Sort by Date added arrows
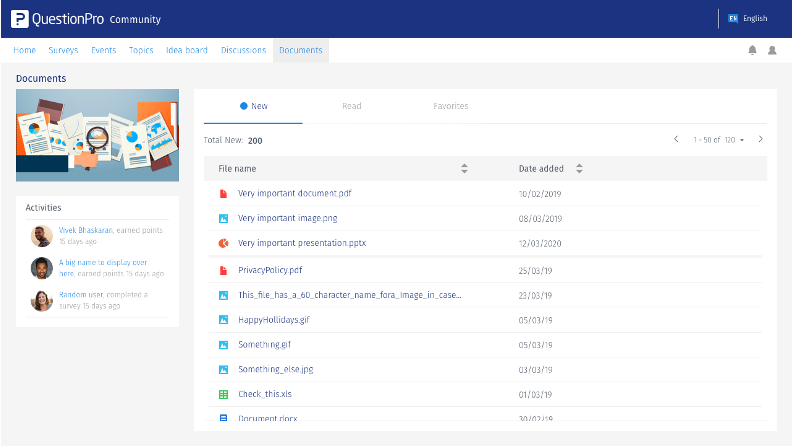This screenshot has height=446, width=792. [x=579, y=169]
